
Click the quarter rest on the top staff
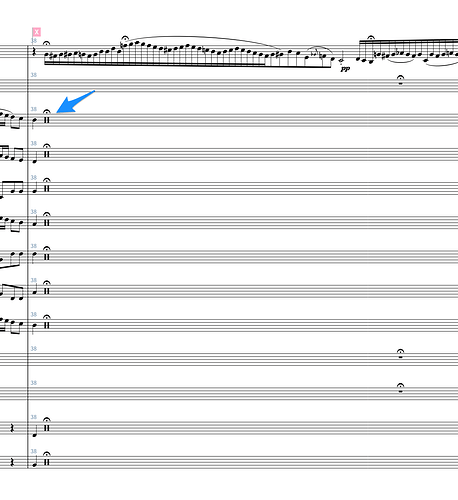tap(34, 52)
